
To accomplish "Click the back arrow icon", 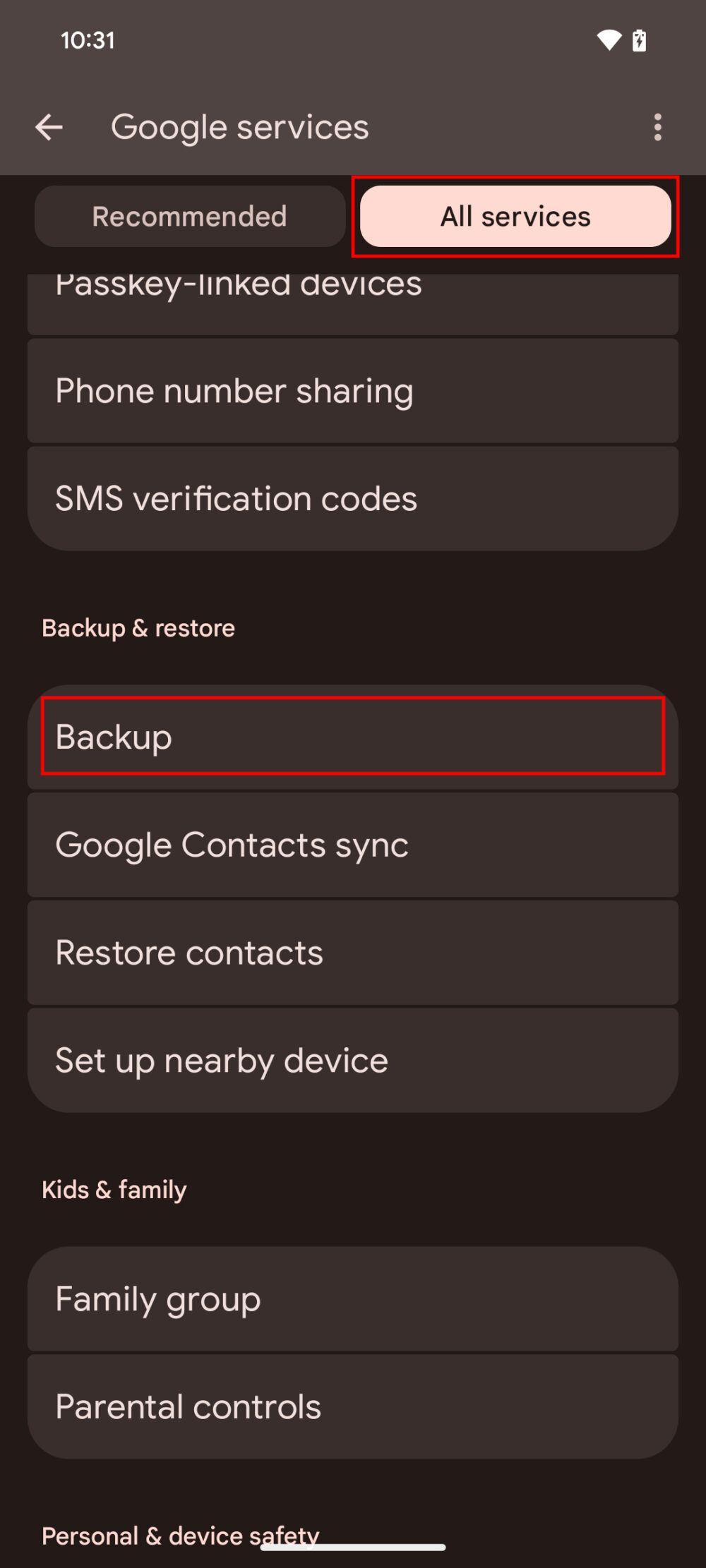I will tap(49, 127).
